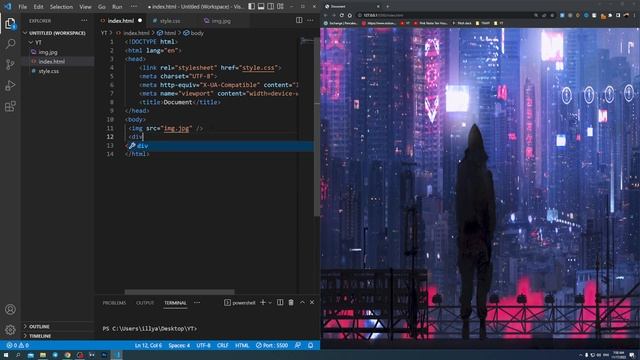Click the editor horizontal scrollbar

[180, 292]
